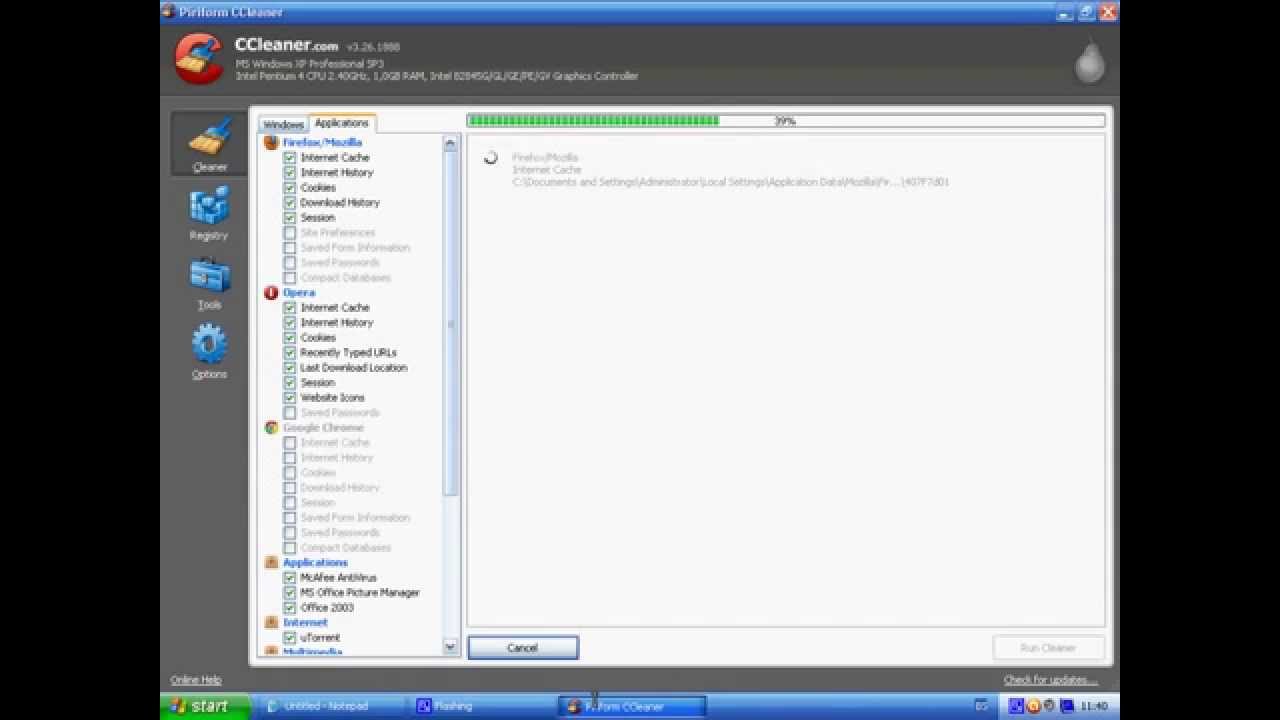Select the Internet group heading
This screenshot has width=1280, height=720.
point(305,622)
